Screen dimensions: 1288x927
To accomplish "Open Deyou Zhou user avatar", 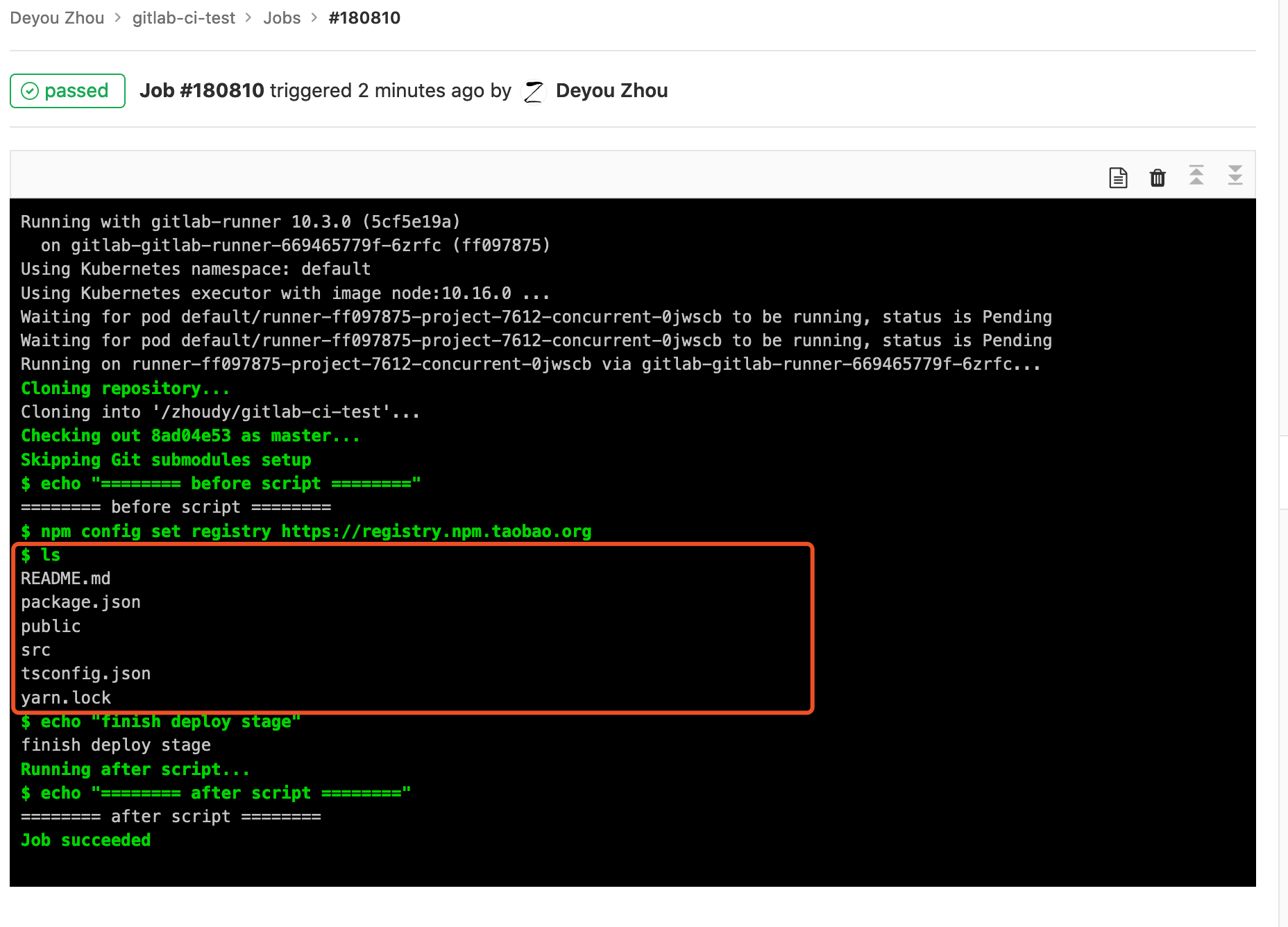I will (x=534, y=91).
